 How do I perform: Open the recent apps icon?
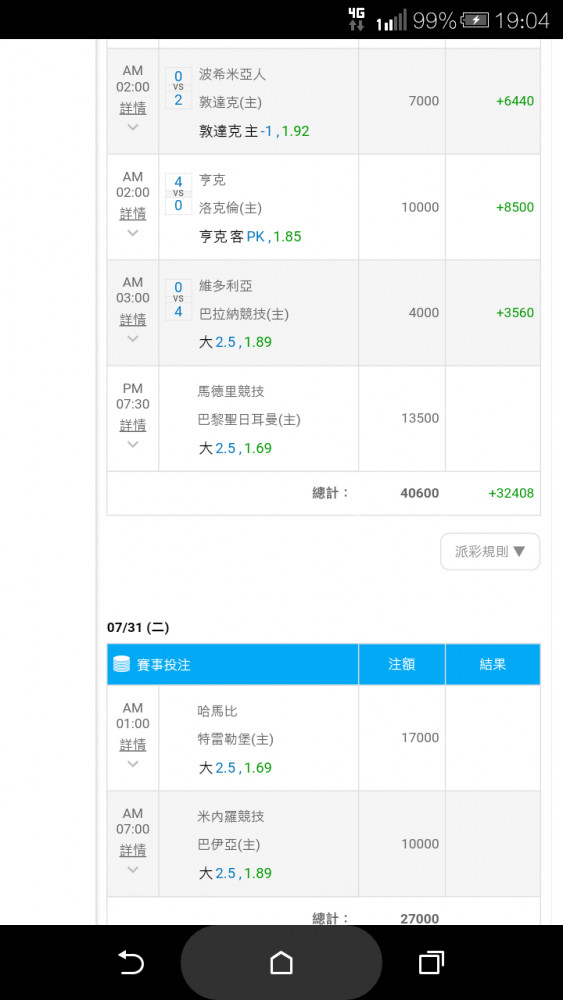(x=431, y=962)
